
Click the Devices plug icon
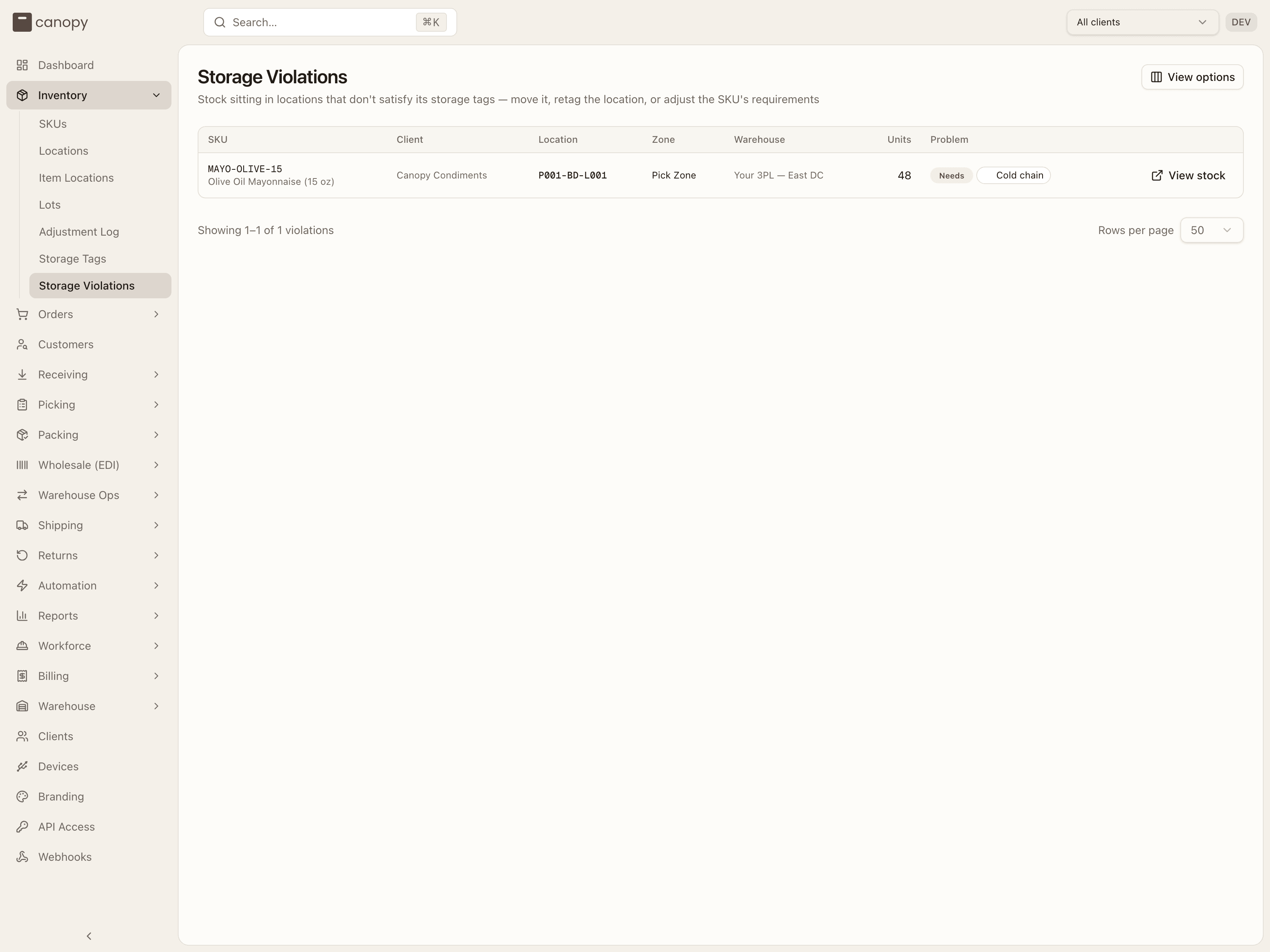[x=22, y=766]
